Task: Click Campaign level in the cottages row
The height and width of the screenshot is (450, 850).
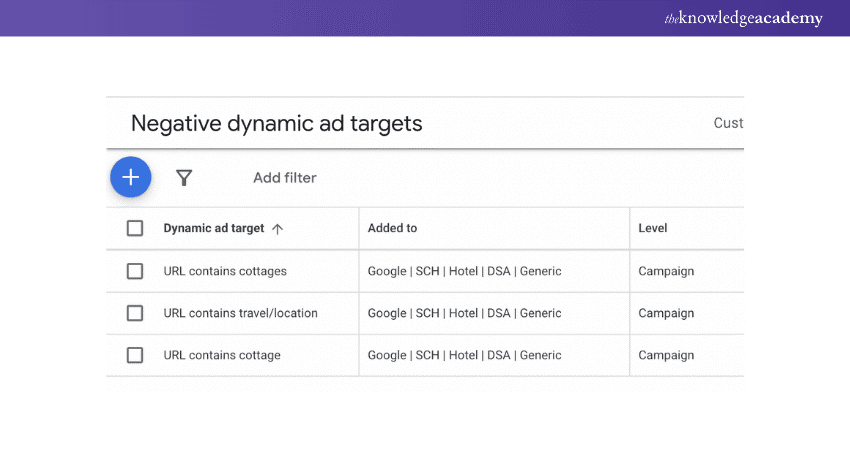Action: click(x=666, y=271)
